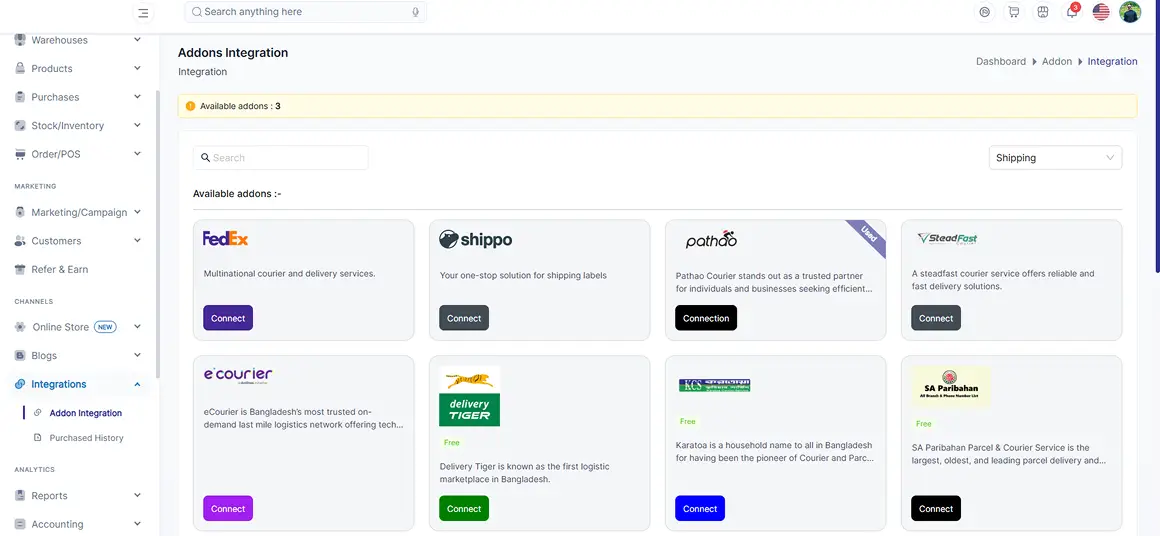Click the Customers people icon
The width and height of the screenshot is (1160, 536).
[20, 241]
